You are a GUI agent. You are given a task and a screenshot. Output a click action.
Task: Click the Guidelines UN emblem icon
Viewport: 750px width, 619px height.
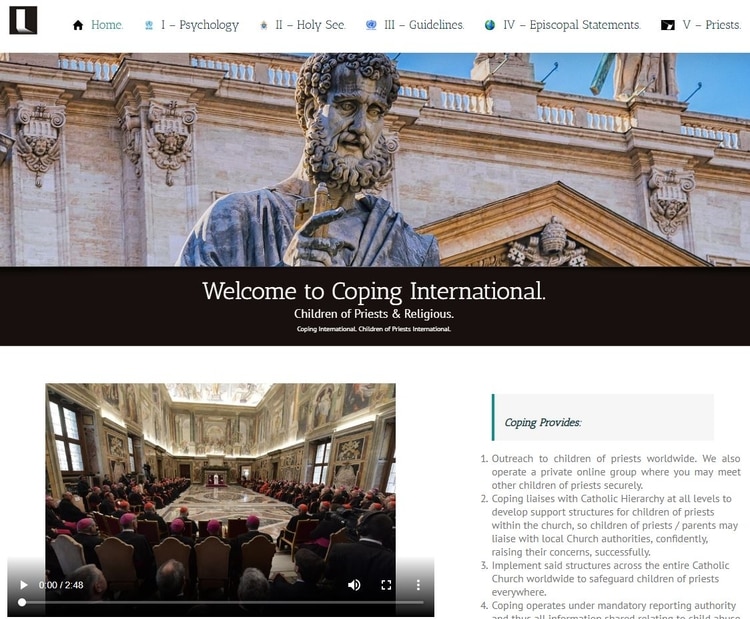(x=371, y=25)
